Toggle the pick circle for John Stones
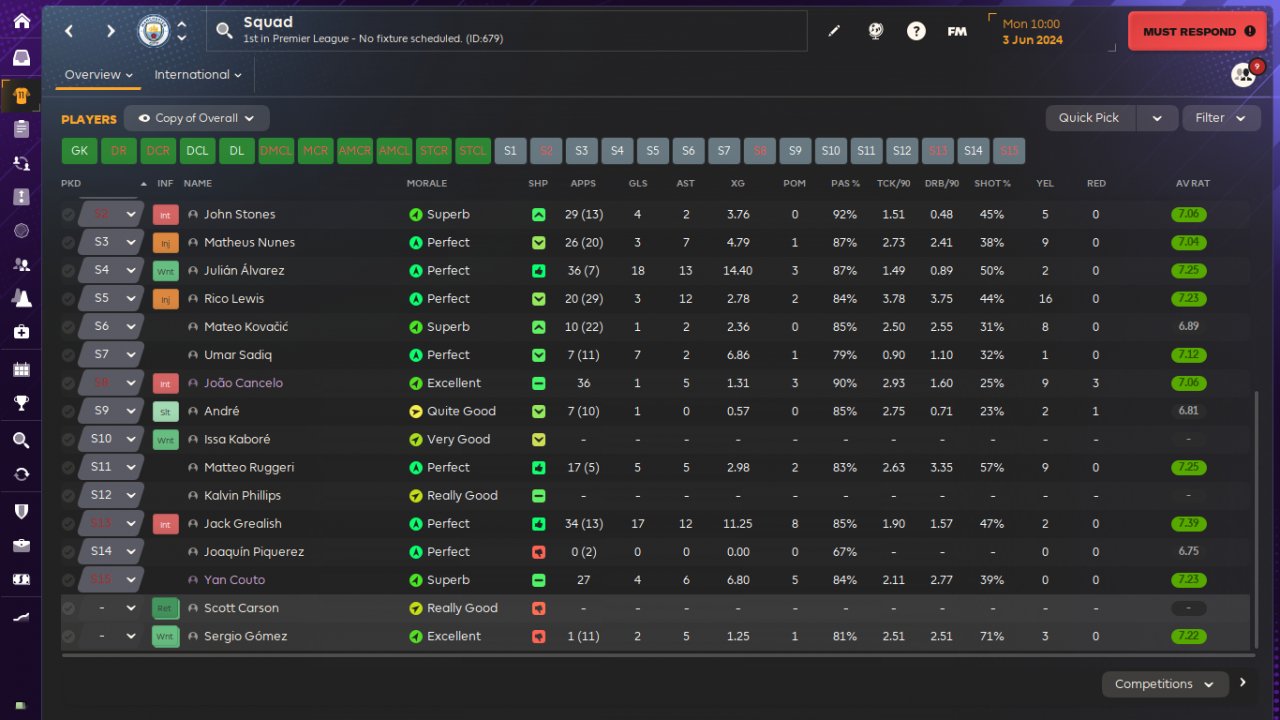Screen dimensions: 1280x720 [68, 215]
